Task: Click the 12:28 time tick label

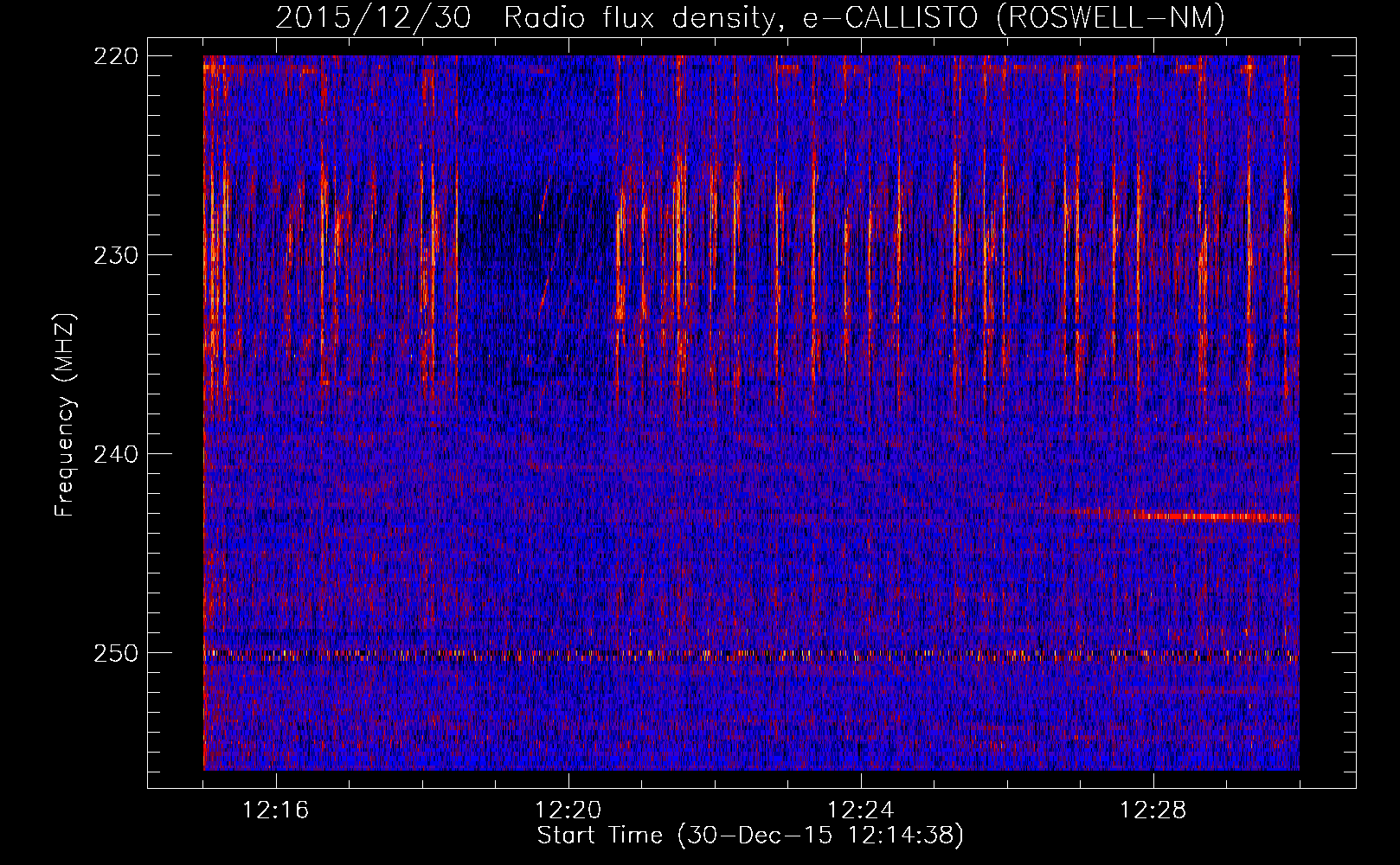Action: tap(1153, 811)
